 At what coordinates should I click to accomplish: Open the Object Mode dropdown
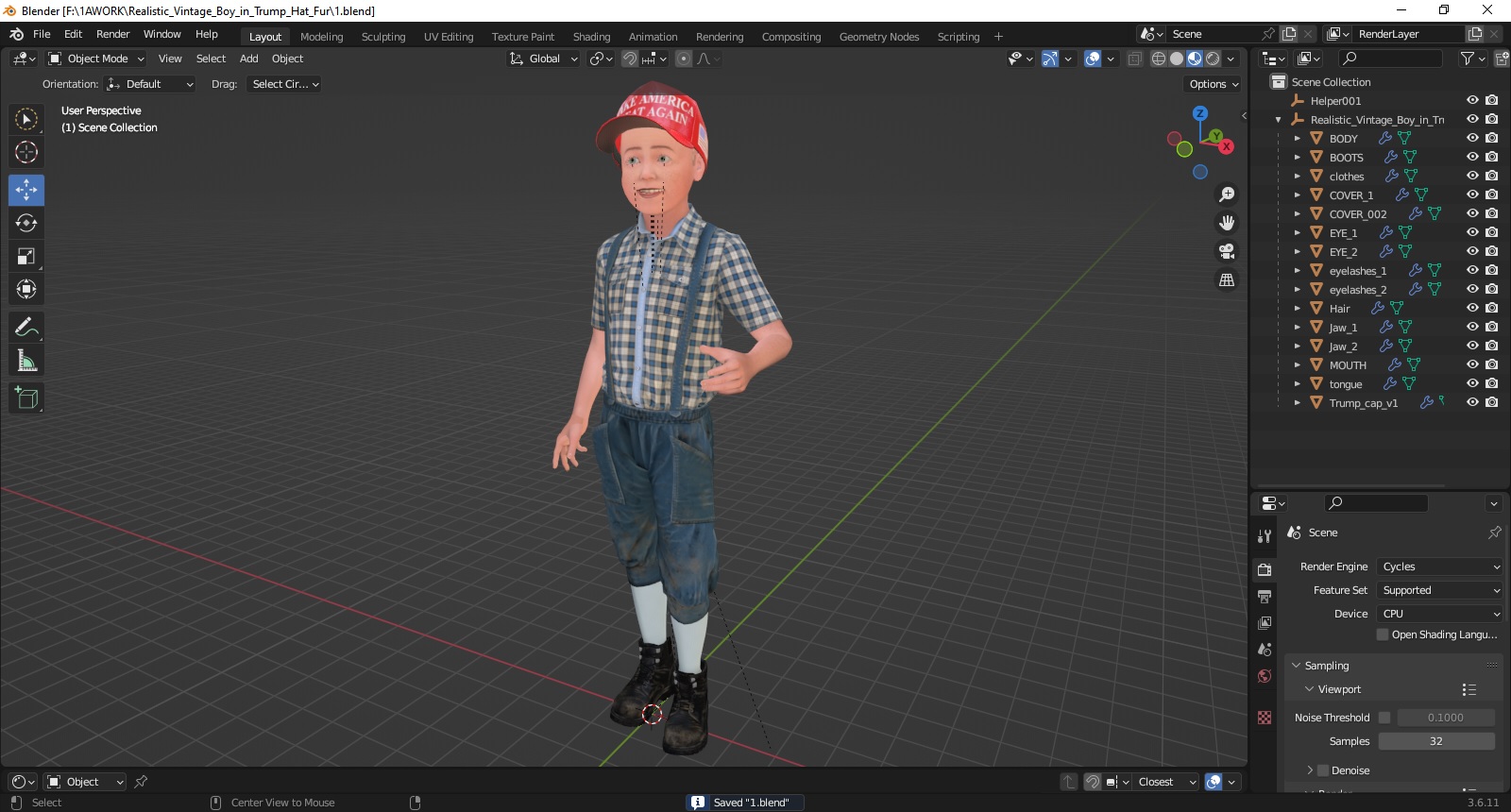coord(95,59)
